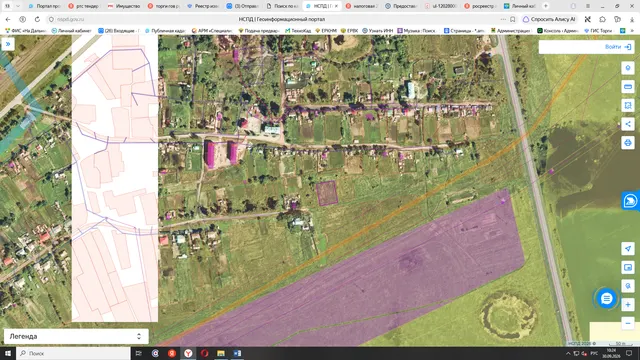The width and height of the screenshot is (640, 360).
Task: Select the small purple land parcel outline
Action: point(327,193)
